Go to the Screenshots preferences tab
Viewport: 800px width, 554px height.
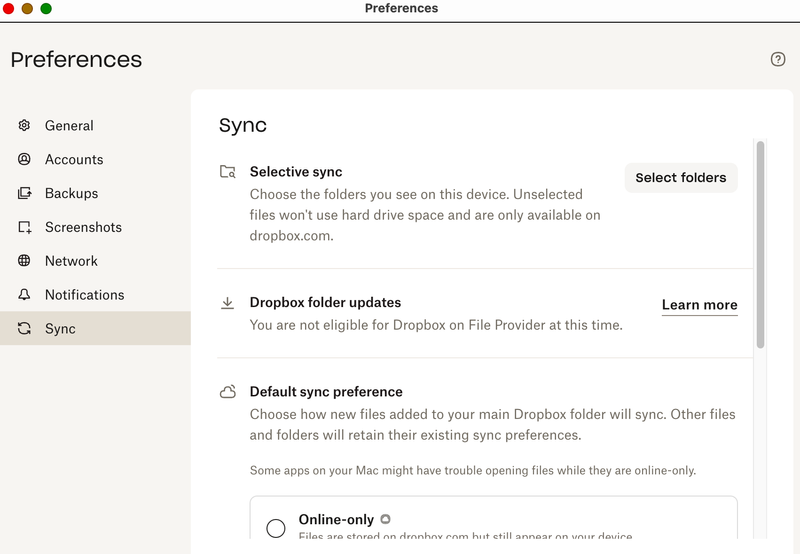(83, 227)
